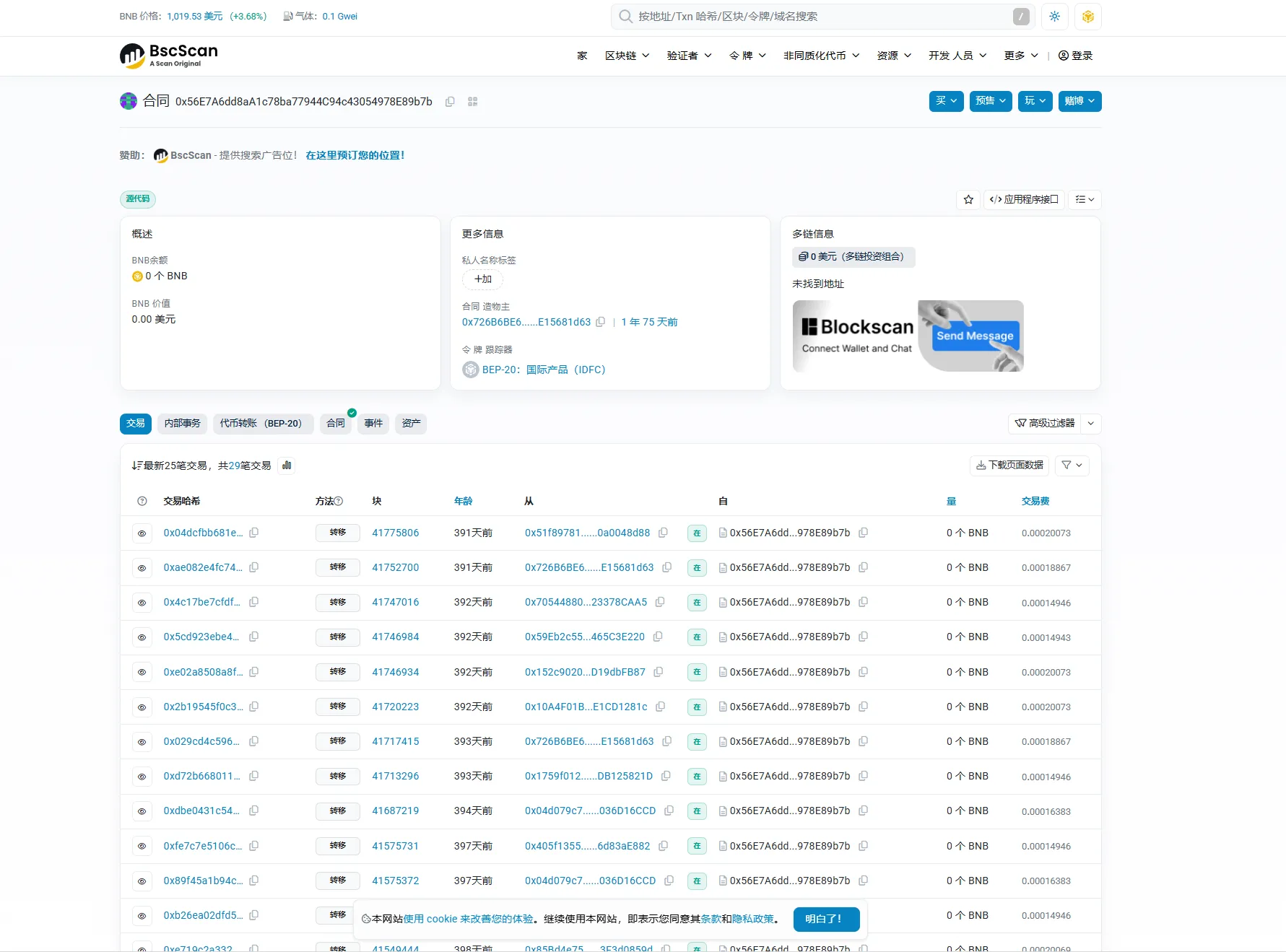Click 明白了! cookie consent button
This screenshot has width=1286, height=952.
tap(826, 919)
